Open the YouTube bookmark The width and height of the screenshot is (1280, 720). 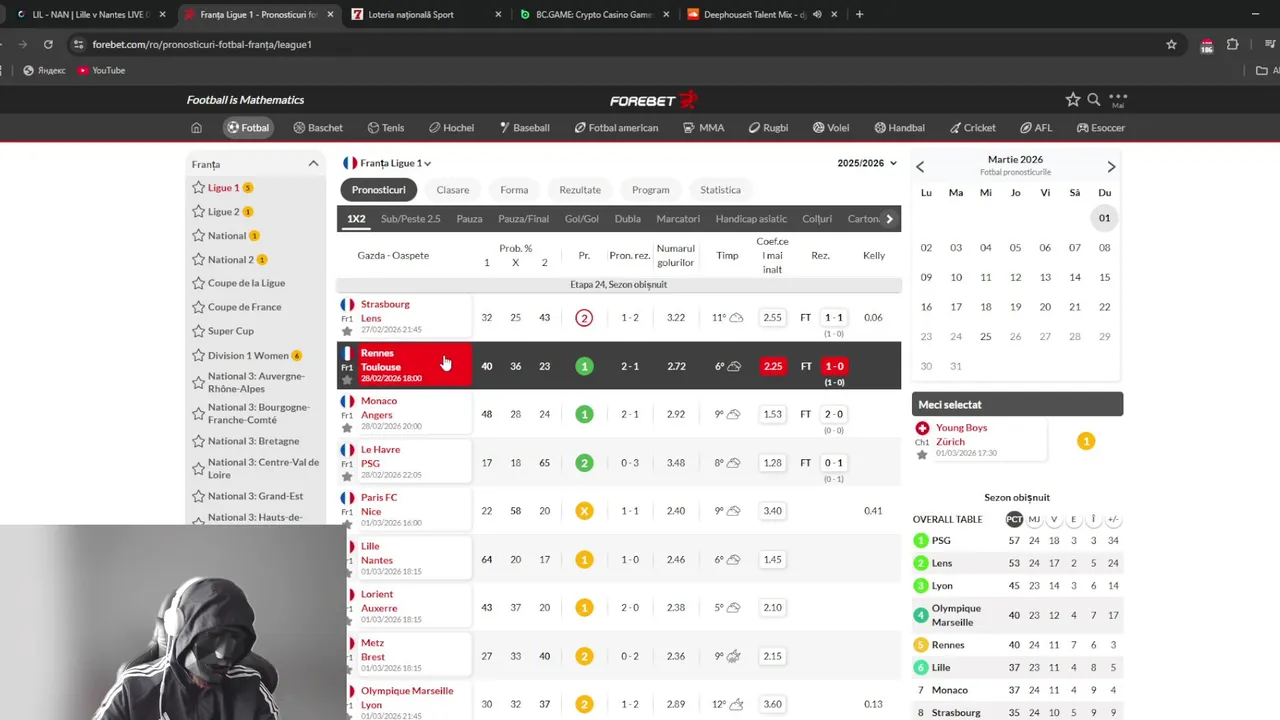point(101,70)
